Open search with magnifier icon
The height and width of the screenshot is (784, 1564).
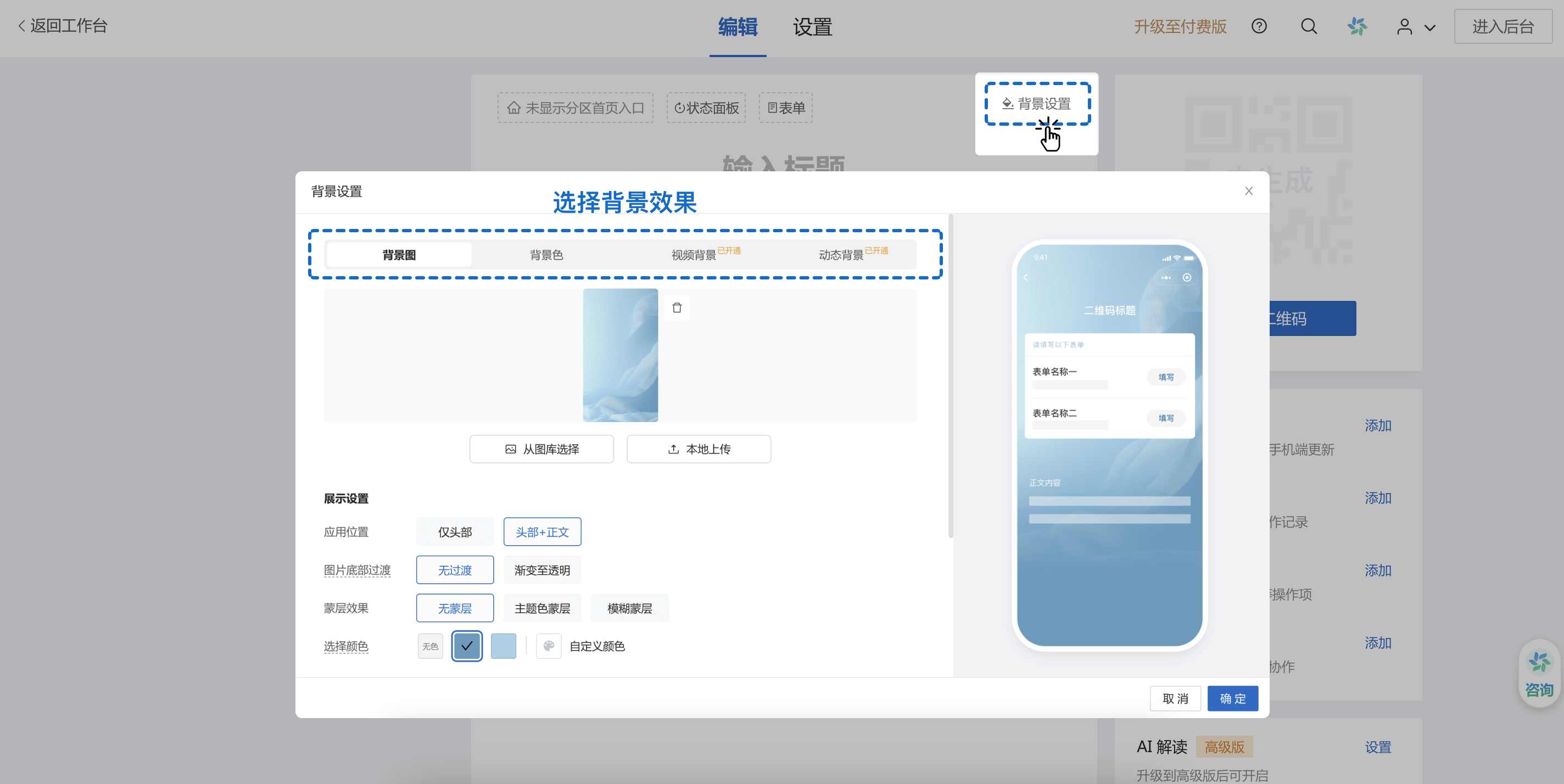tap(1309, 26)
